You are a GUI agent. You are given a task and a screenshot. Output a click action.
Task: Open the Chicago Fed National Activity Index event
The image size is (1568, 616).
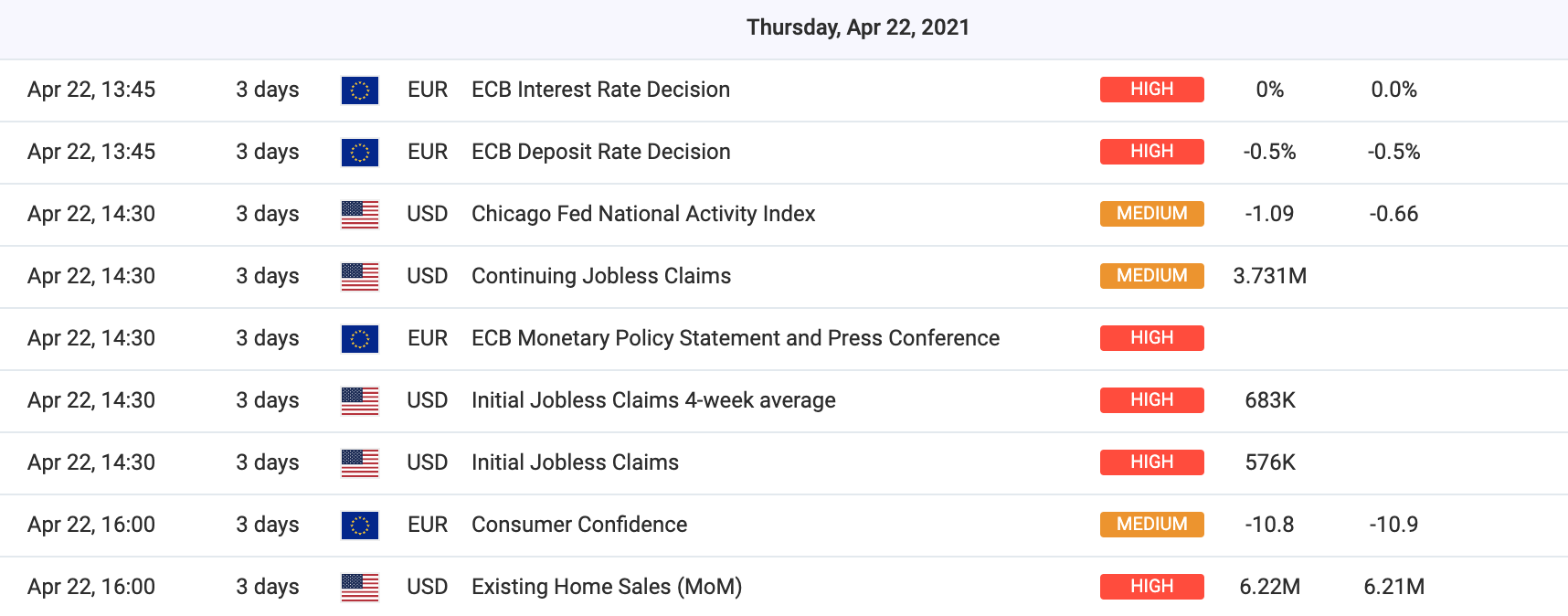pos(643,214)
